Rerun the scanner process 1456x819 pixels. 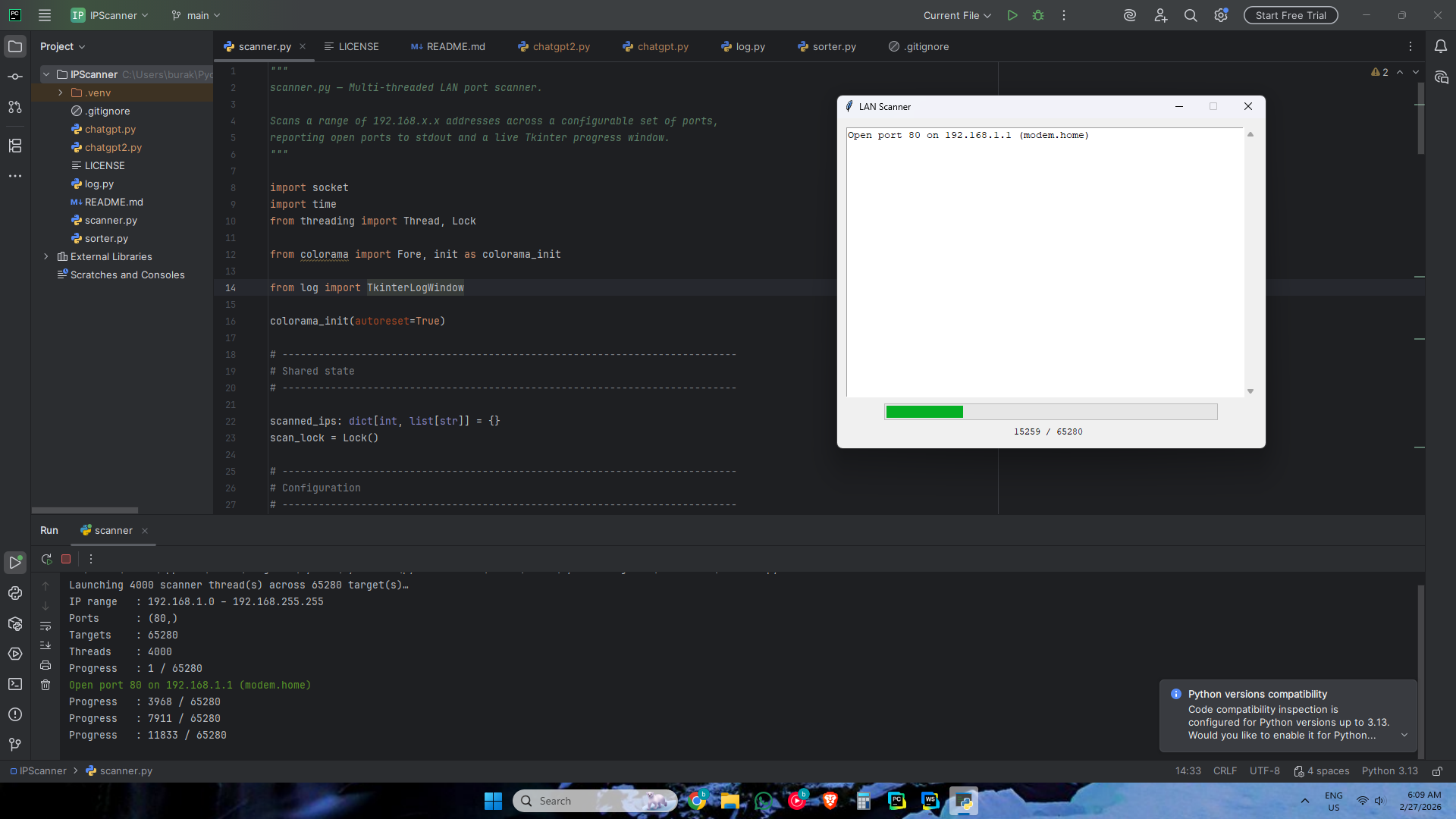pos(46,559)
